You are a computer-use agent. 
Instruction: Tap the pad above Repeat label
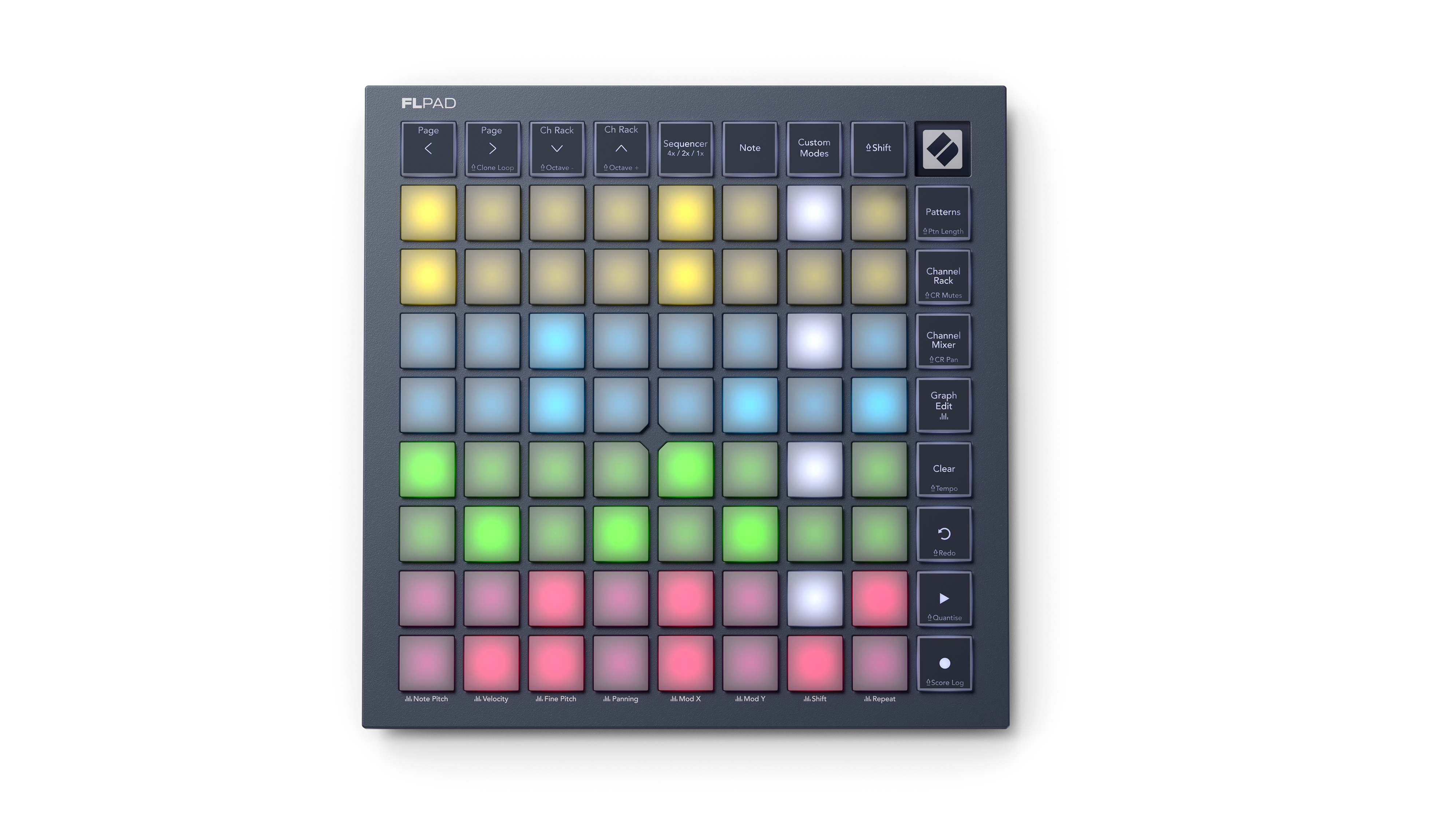click(879, 663)
